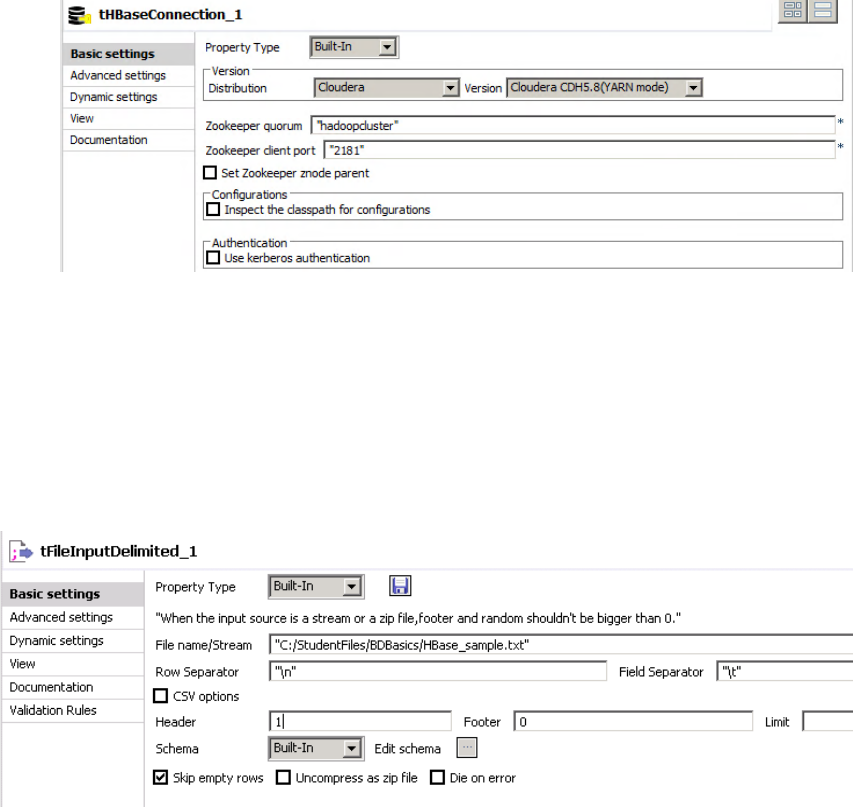Open Advanced settings tab in tHBaseConnection
The height and width of the screenshot is (807, 853).
(x=128, y=76)
